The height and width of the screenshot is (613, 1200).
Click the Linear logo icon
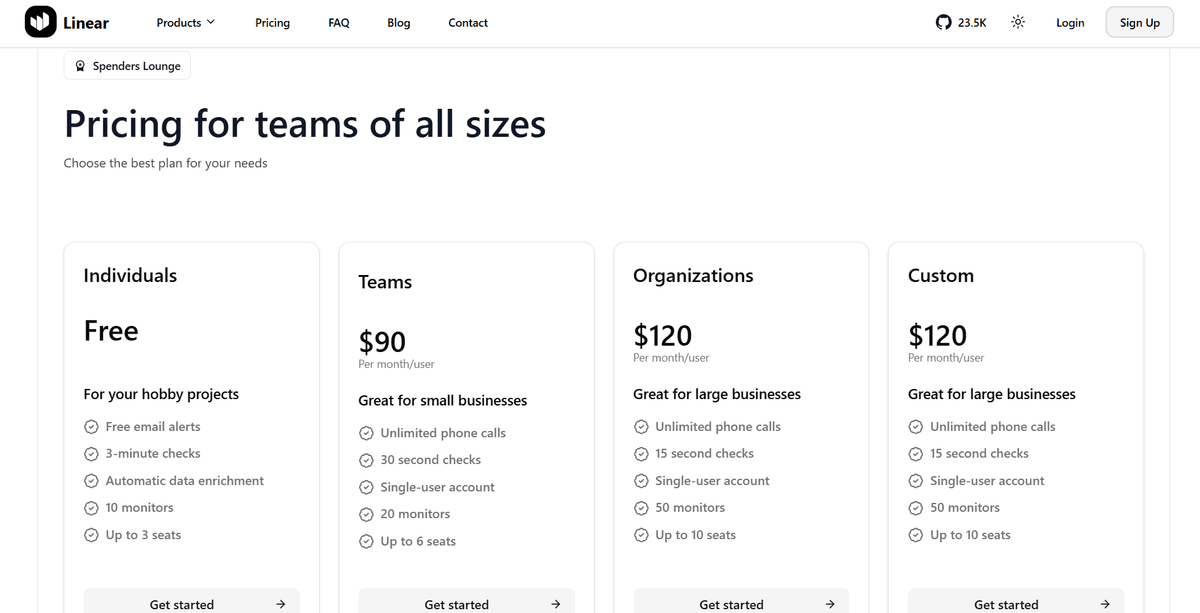40,21
